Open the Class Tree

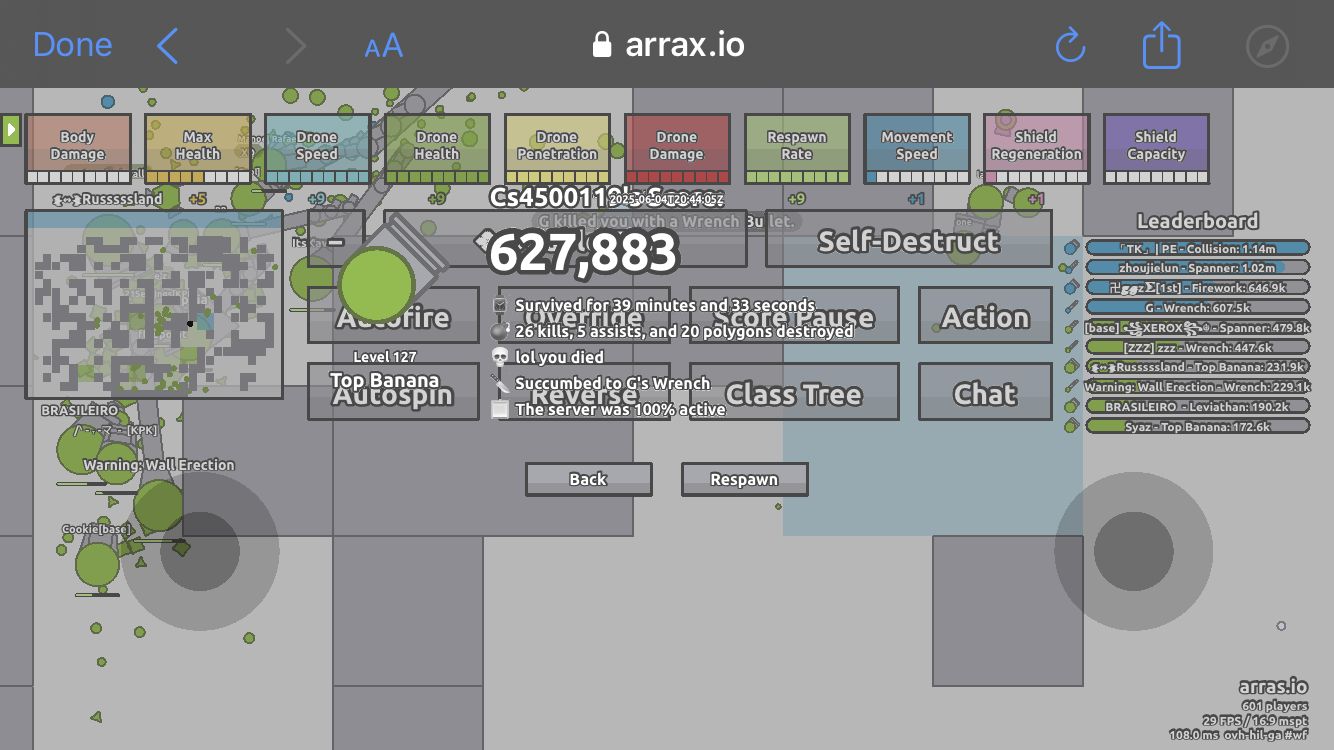click(794, 392)
